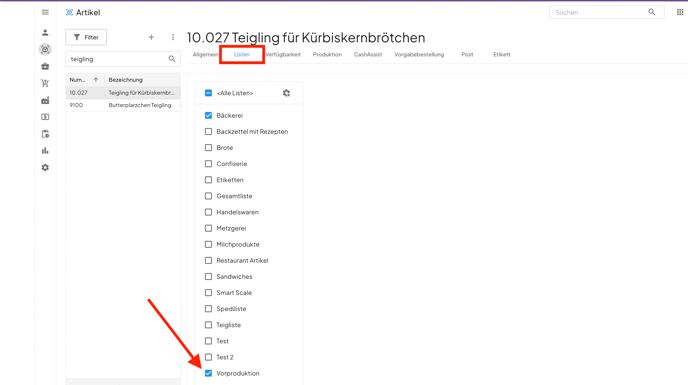Check Backzettel mit Rezepten checkbox

[208, 132]
